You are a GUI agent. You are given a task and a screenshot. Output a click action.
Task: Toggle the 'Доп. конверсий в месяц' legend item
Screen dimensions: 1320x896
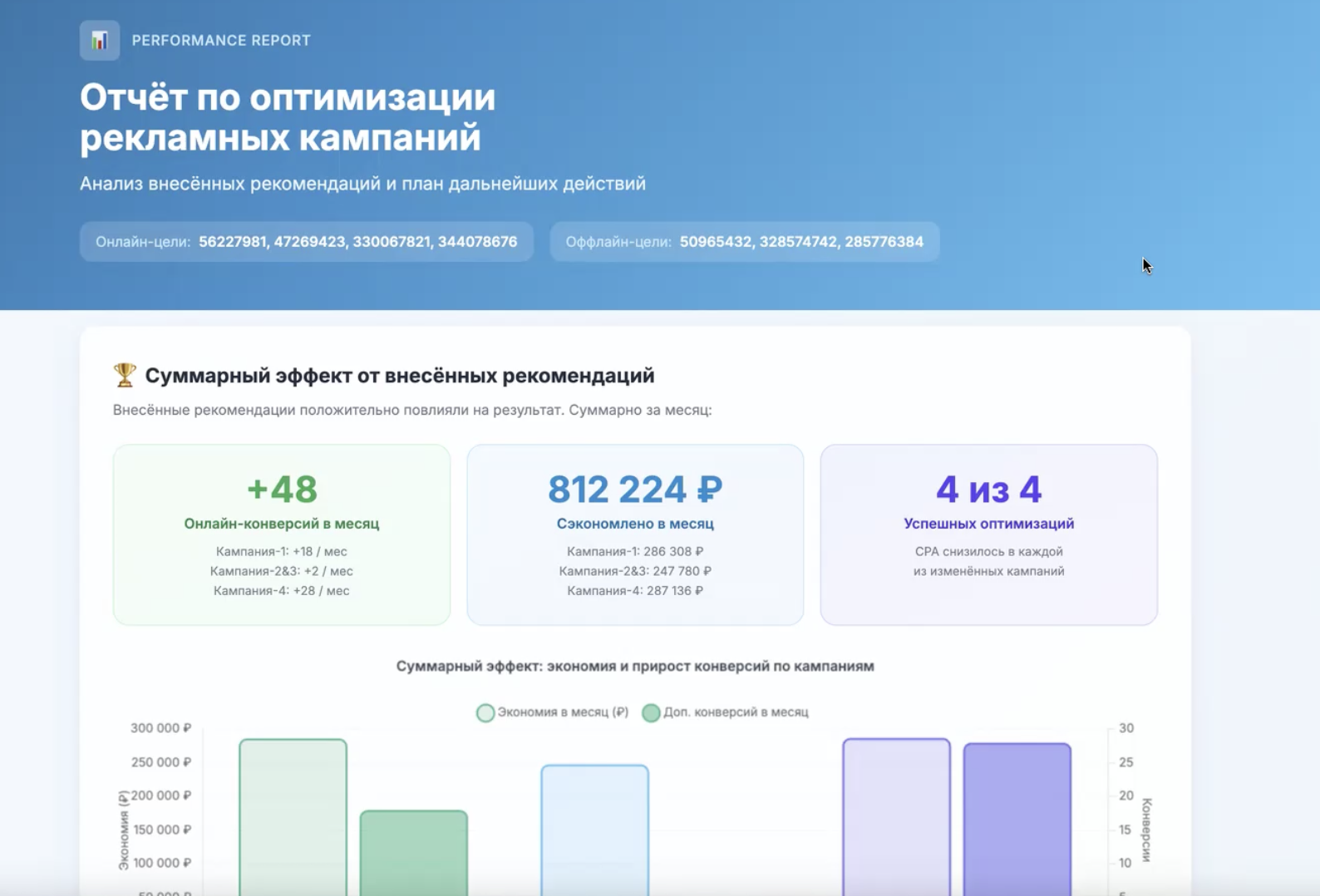click(x=725, y=712)
